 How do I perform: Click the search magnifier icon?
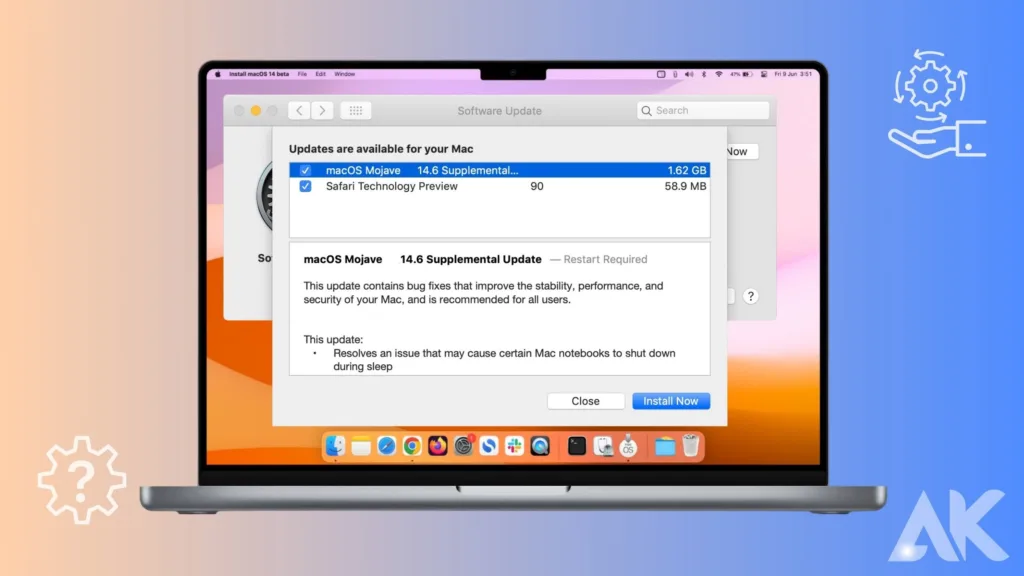(x=647, y=111)
